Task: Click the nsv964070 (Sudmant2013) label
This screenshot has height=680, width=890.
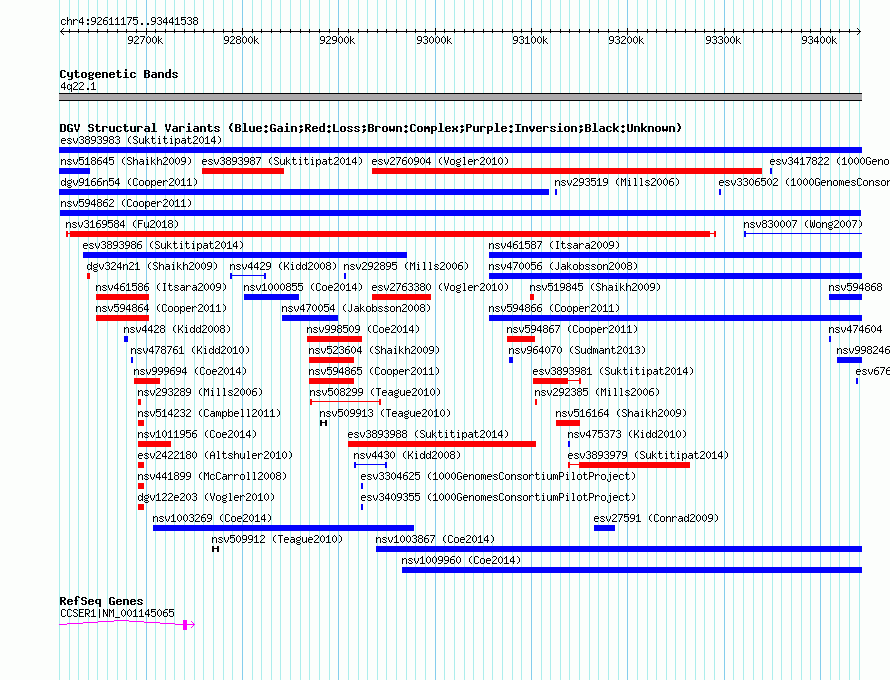Action: [577, 350]
